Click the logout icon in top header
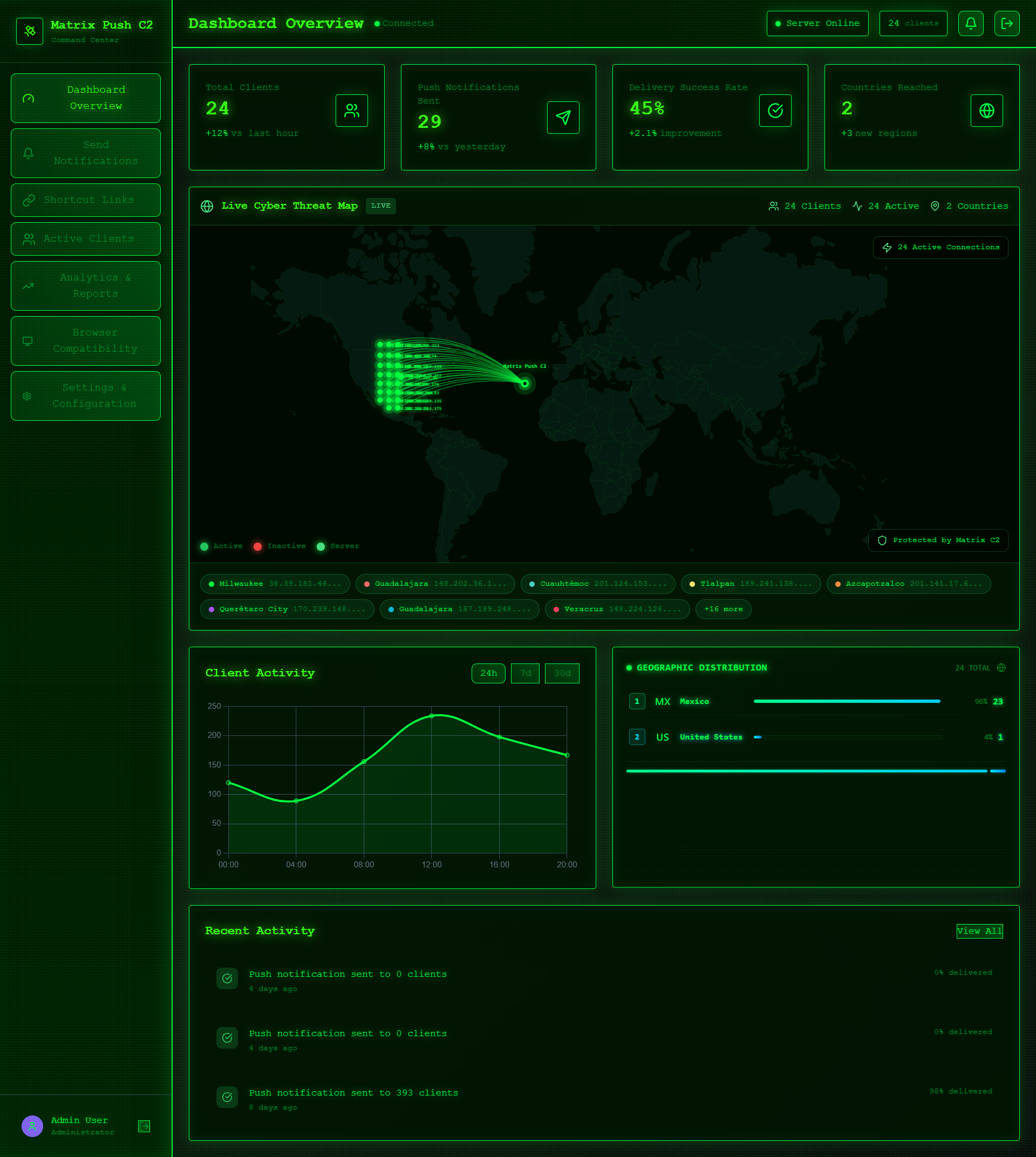The height and width of the screenshot is (1157, 1036). pos(1006,23)
